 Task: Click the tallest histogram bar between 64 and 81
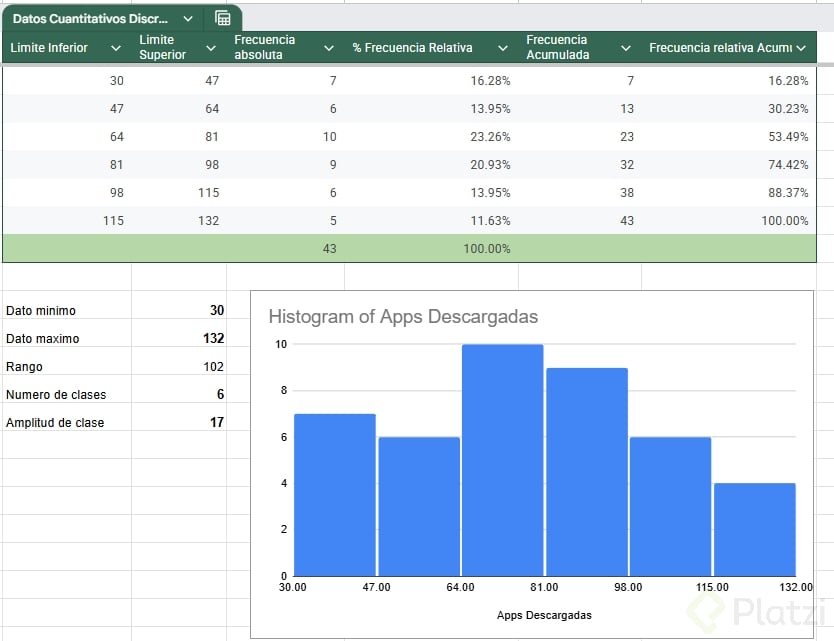(x=502, y=460)
